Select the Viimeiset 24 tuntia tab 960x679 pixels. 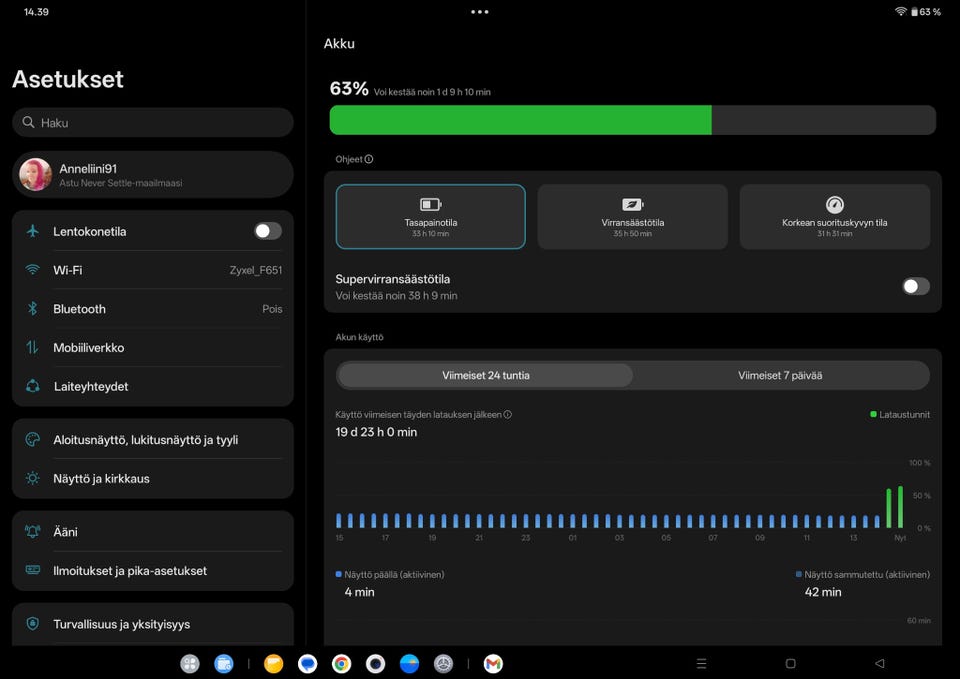pyautogui.click(x=486, y=375)
